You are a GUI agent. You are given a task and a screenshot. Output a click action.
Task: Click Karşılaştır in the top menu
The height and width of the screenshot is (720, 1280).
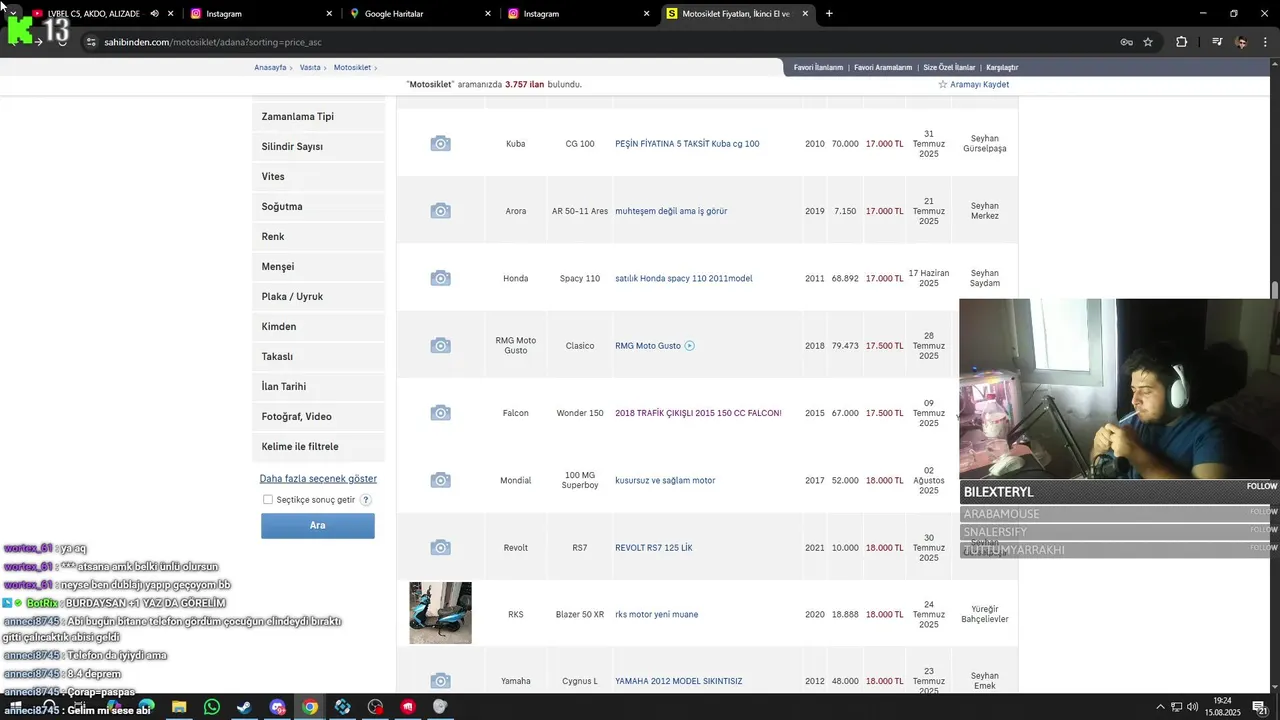point(1002,68)
